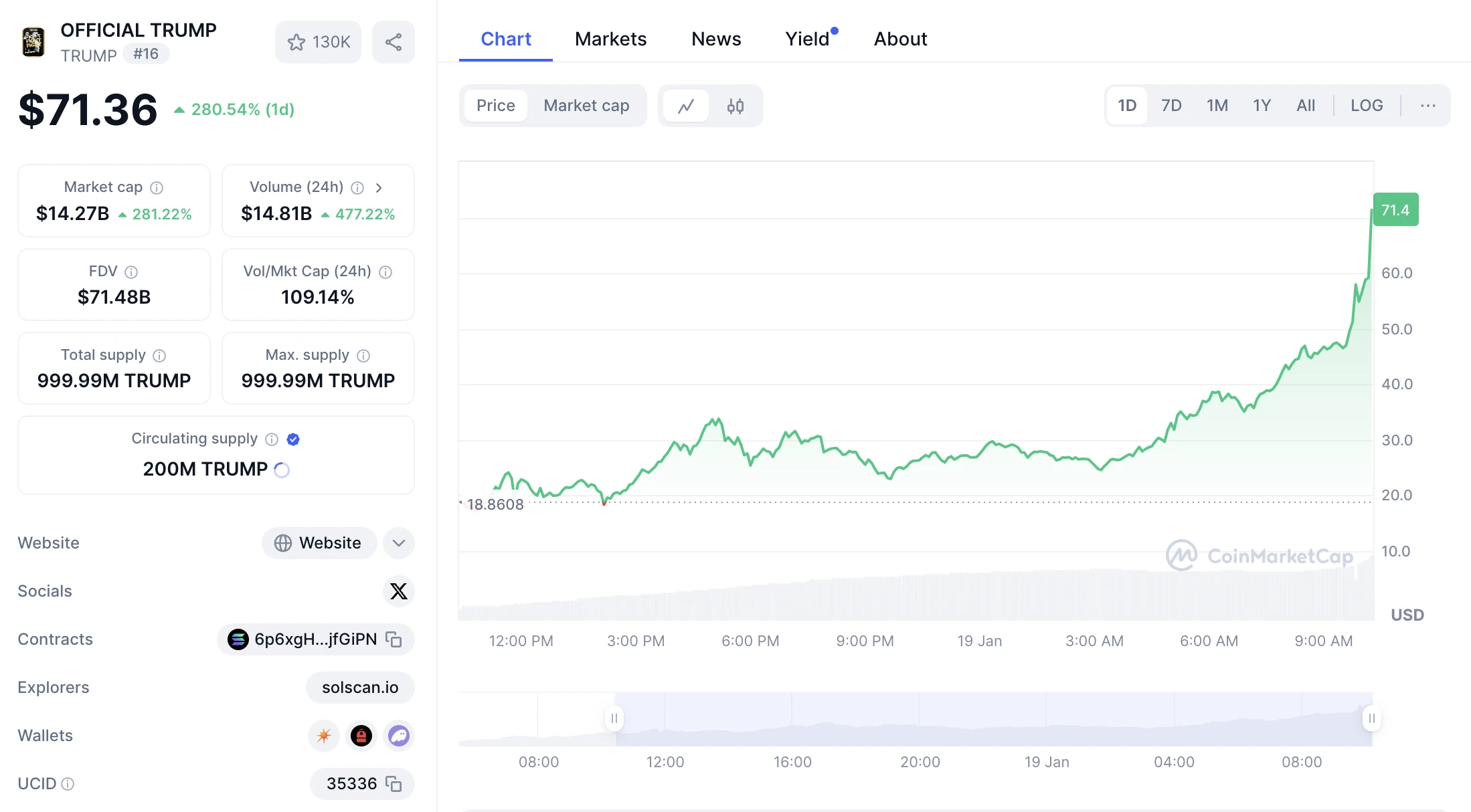Open the first orange star wallet icon
Image resolution: width=1471 pixels, height=812 pixels.
[324, 736]
